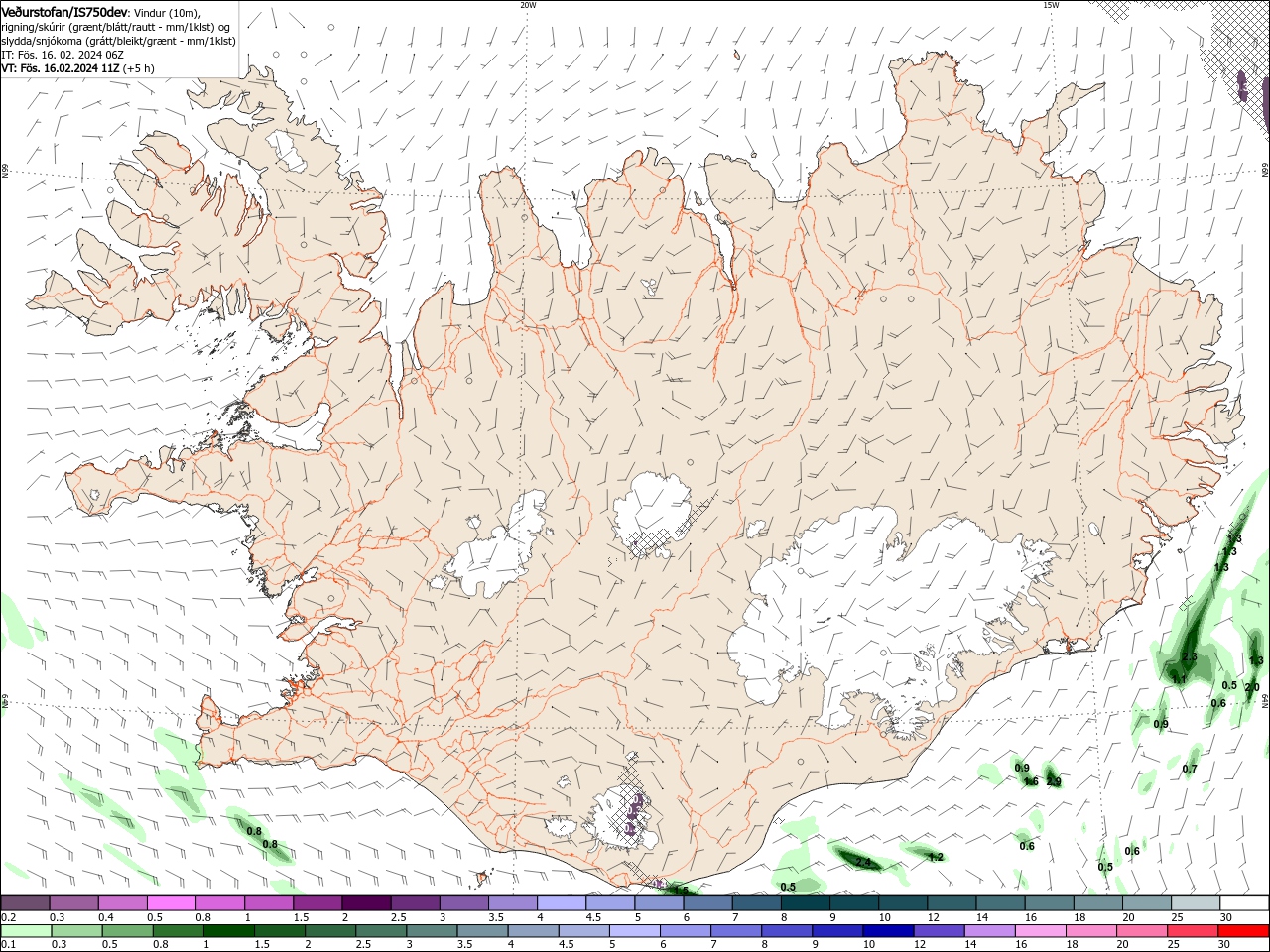Click the rigning/skúrir legend description line
This screenshot has width=1270, height=952.
point(115,26)
